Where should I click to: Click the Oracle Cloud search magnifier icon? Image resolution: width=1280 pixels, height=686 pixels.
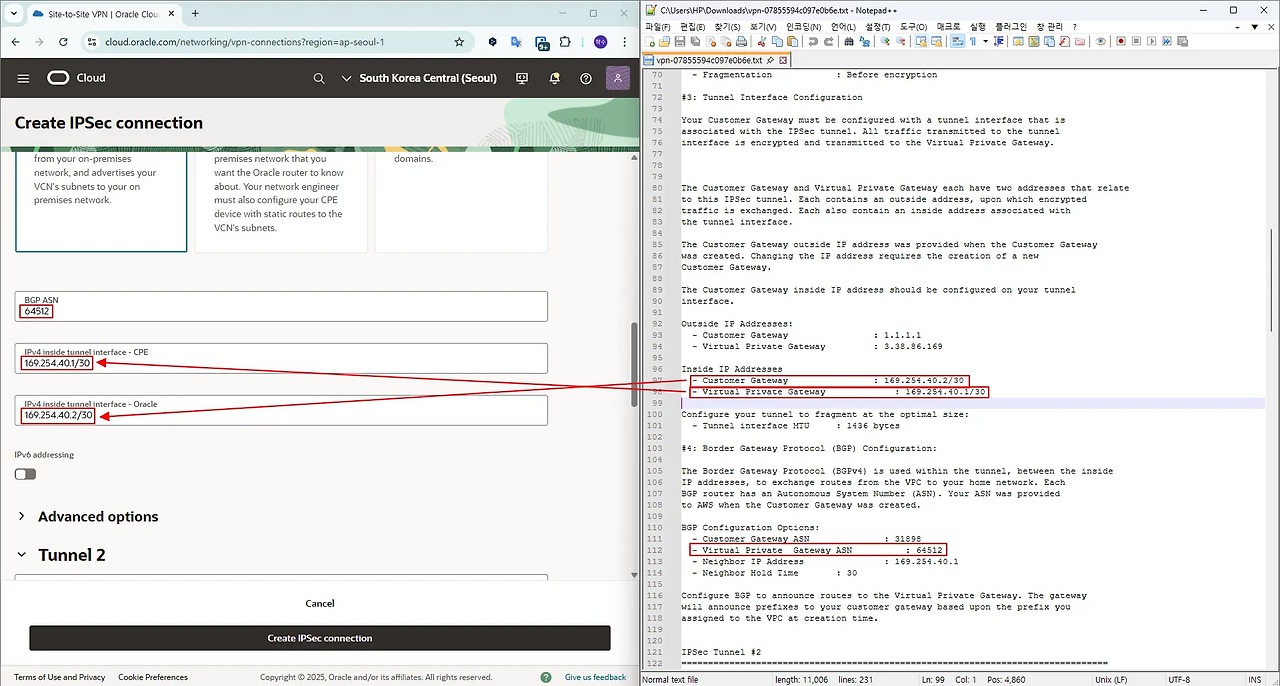(319, 78)
